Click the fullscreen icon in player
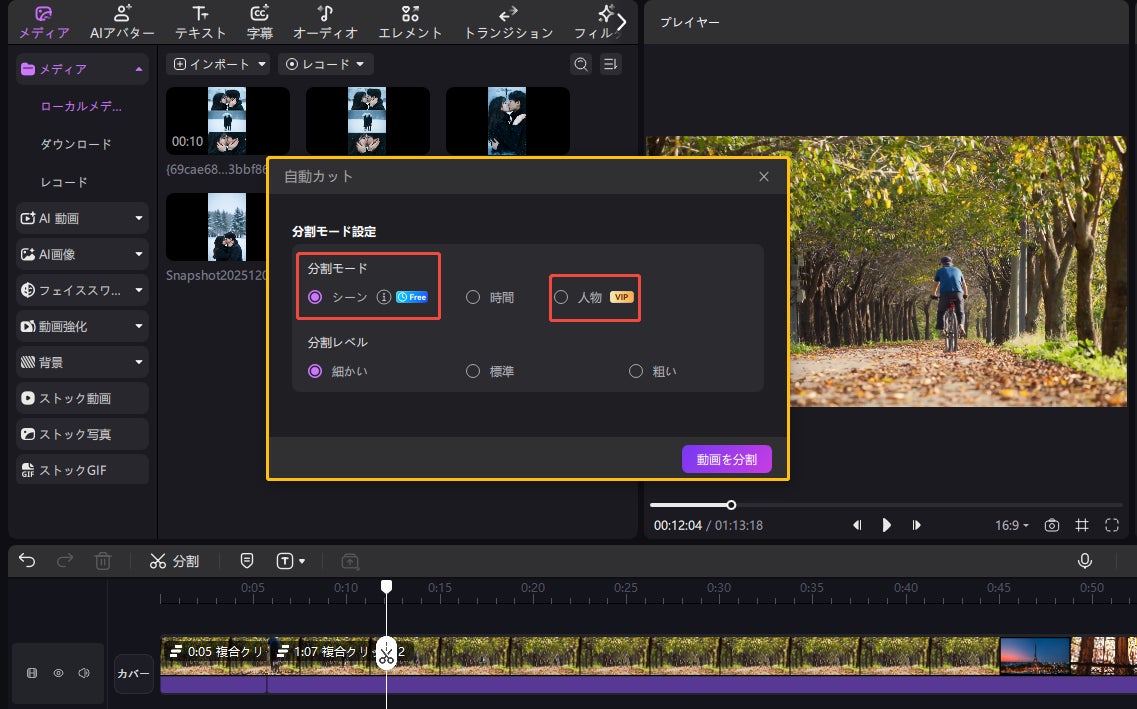This screenshot has height=709, width=1137. [x=1112, y=525]
